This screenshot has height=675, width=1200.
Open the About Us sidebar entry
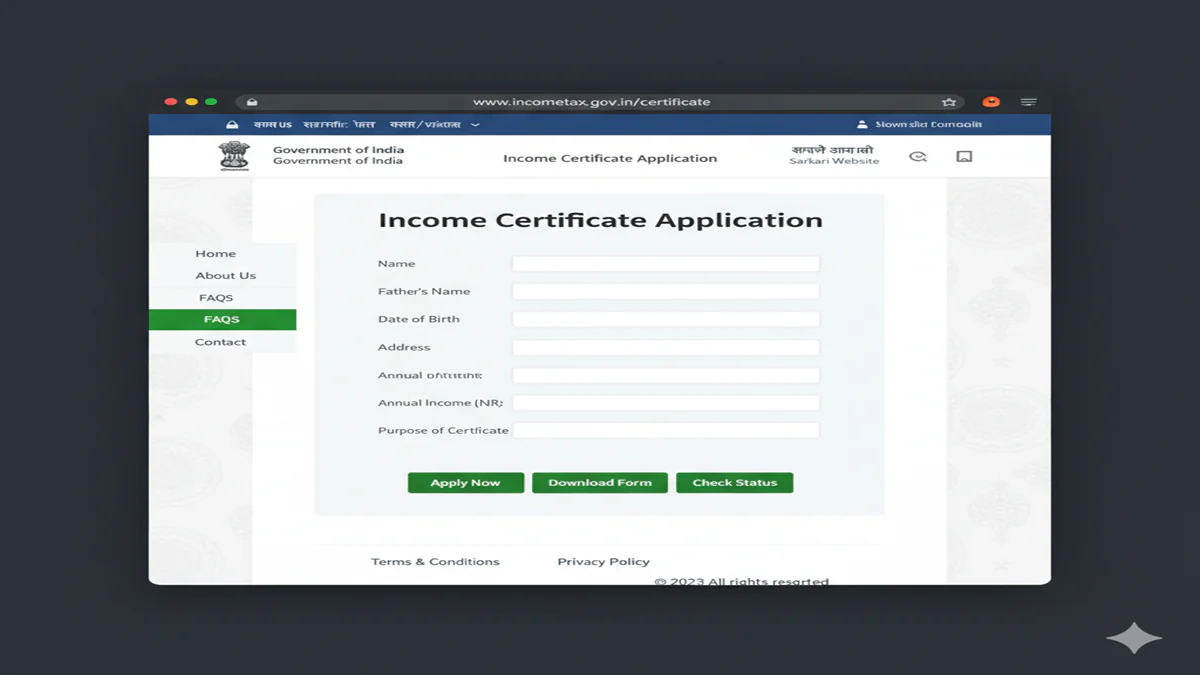click(225, 275)
